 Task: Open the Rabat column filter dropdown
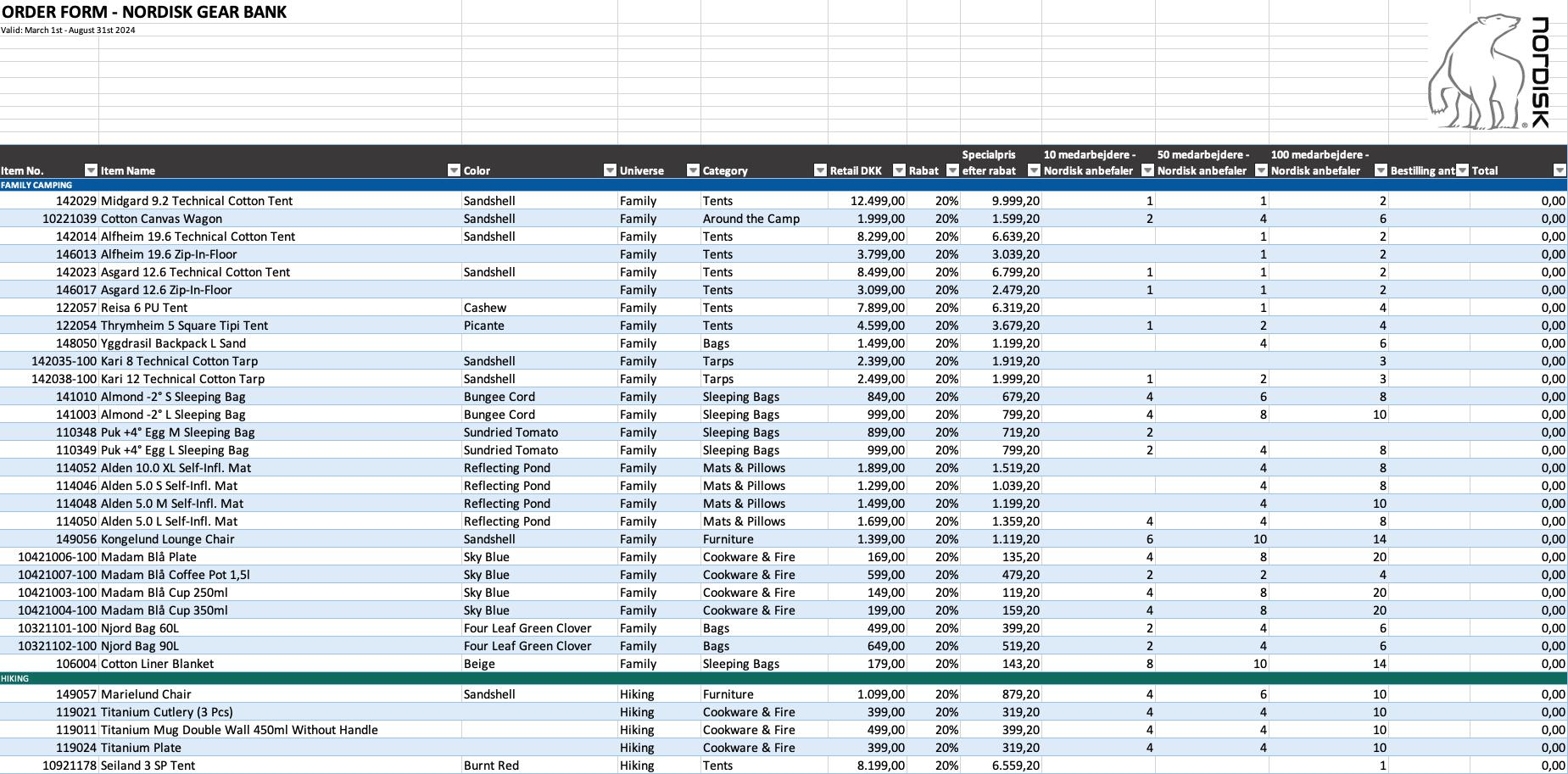click(952, 170)
